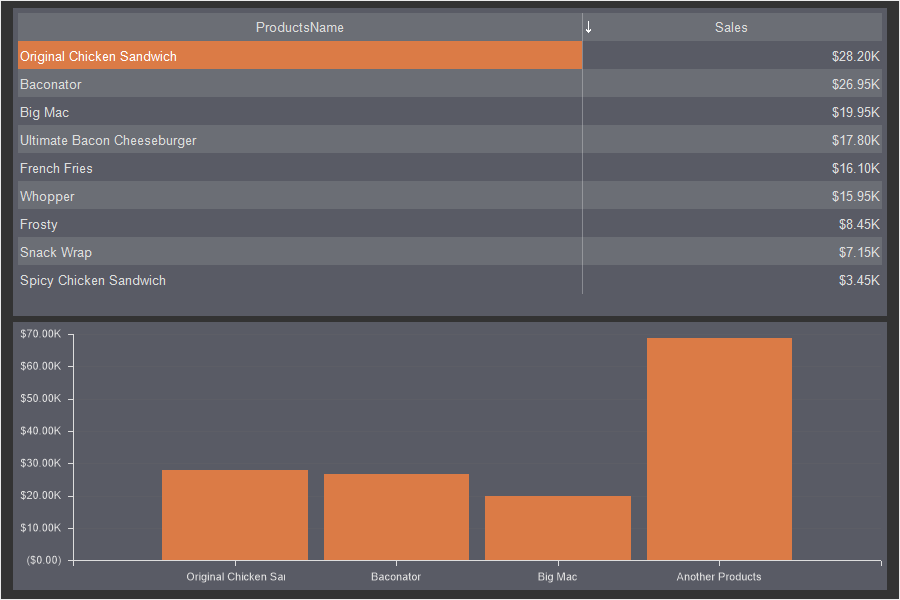Select the Snack Wrap row
Screen dimensions: 900x600
[x=299, y=252]
